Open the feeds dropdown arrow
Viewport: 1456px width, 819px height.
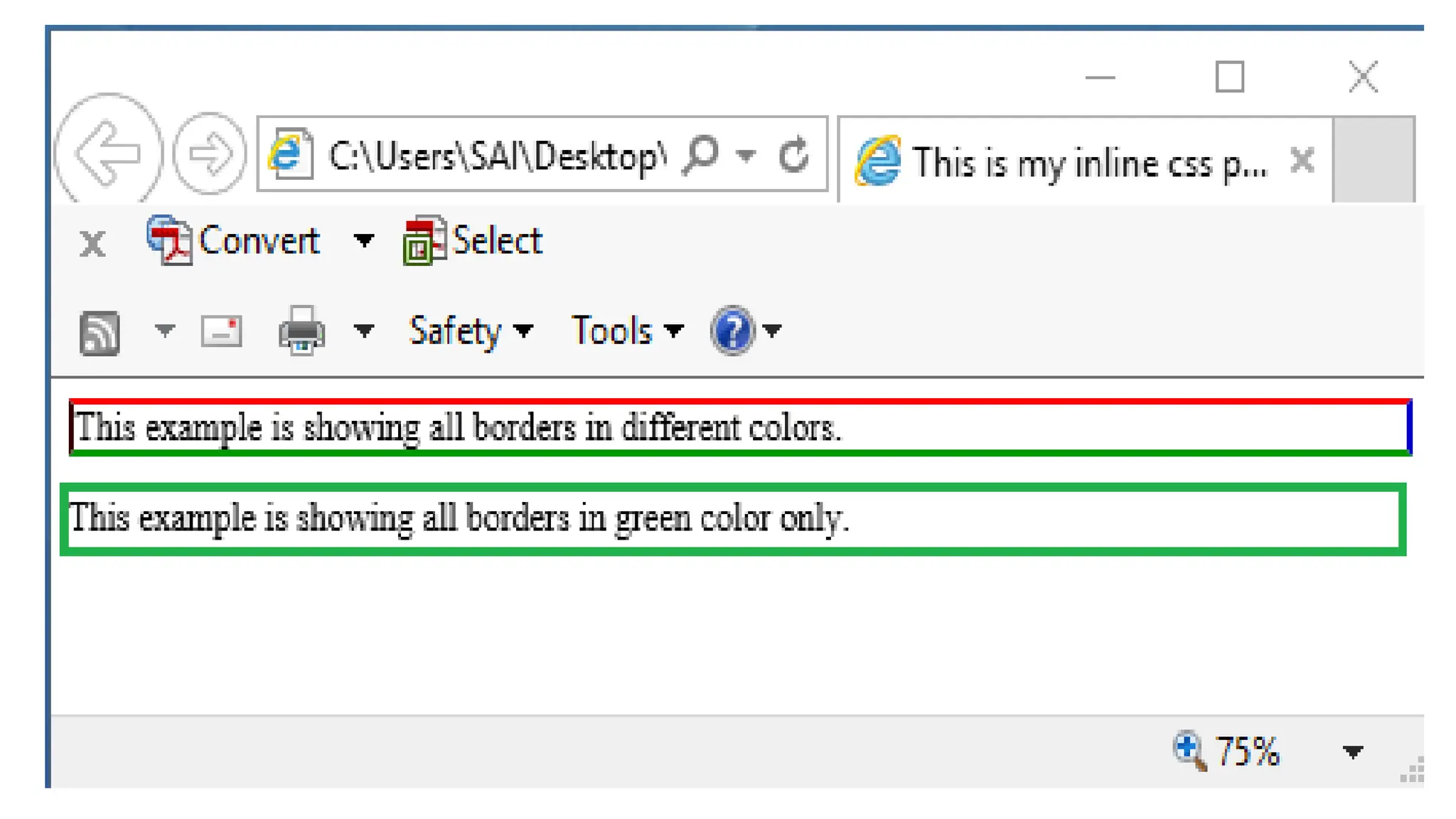click(164, 331)
